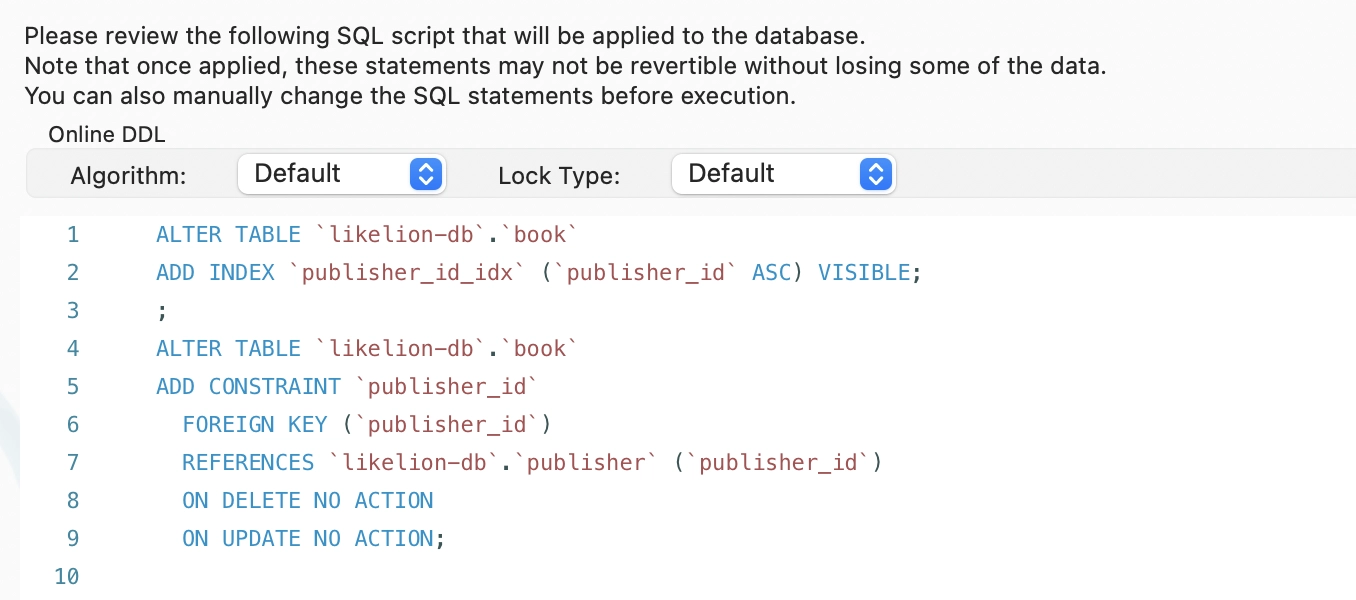Place cursor on the REFERENCES keyword

(248, 463)
